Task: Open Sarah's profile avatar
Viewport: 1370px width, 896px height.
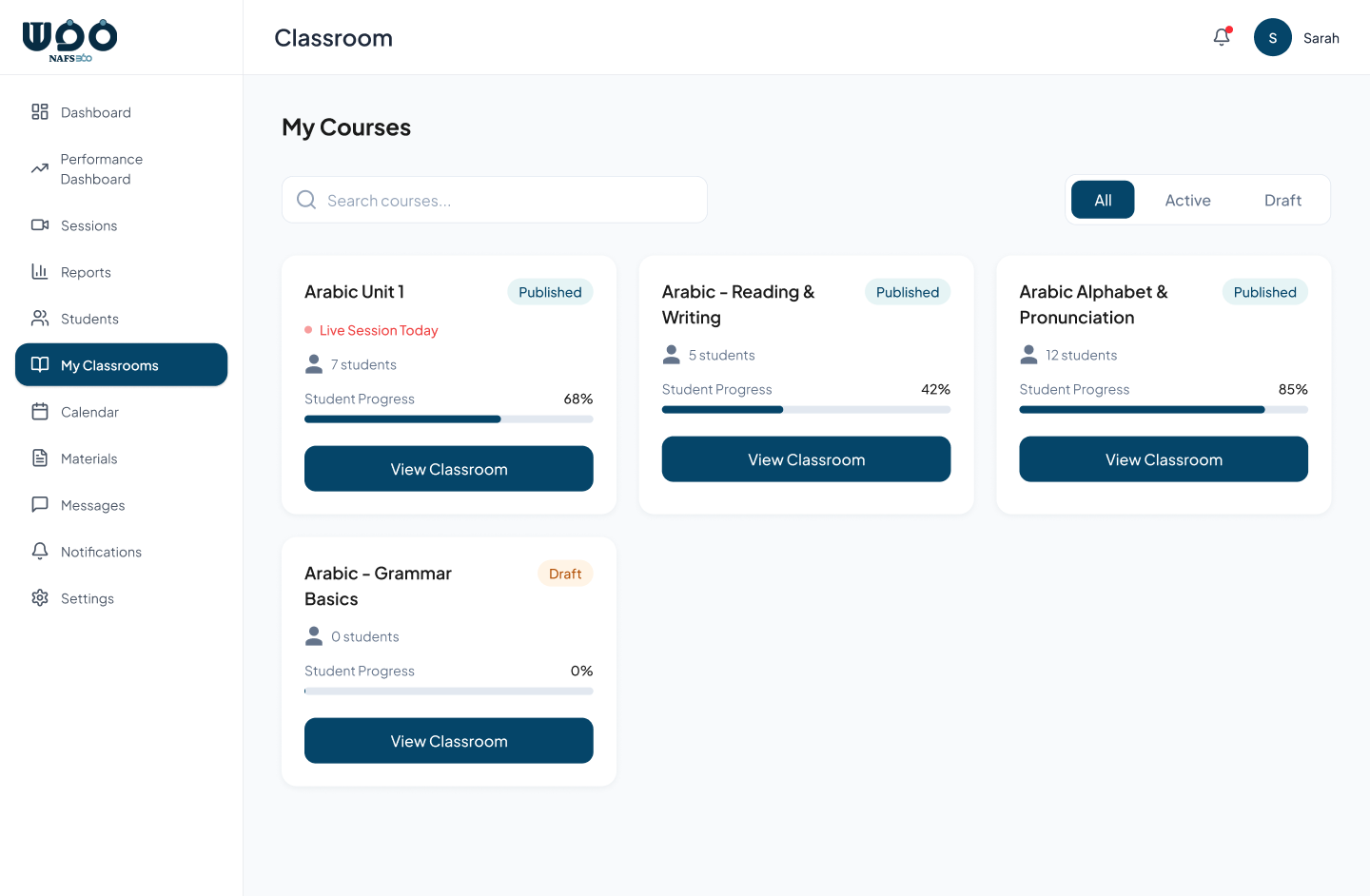Action: click(1272, 37)
